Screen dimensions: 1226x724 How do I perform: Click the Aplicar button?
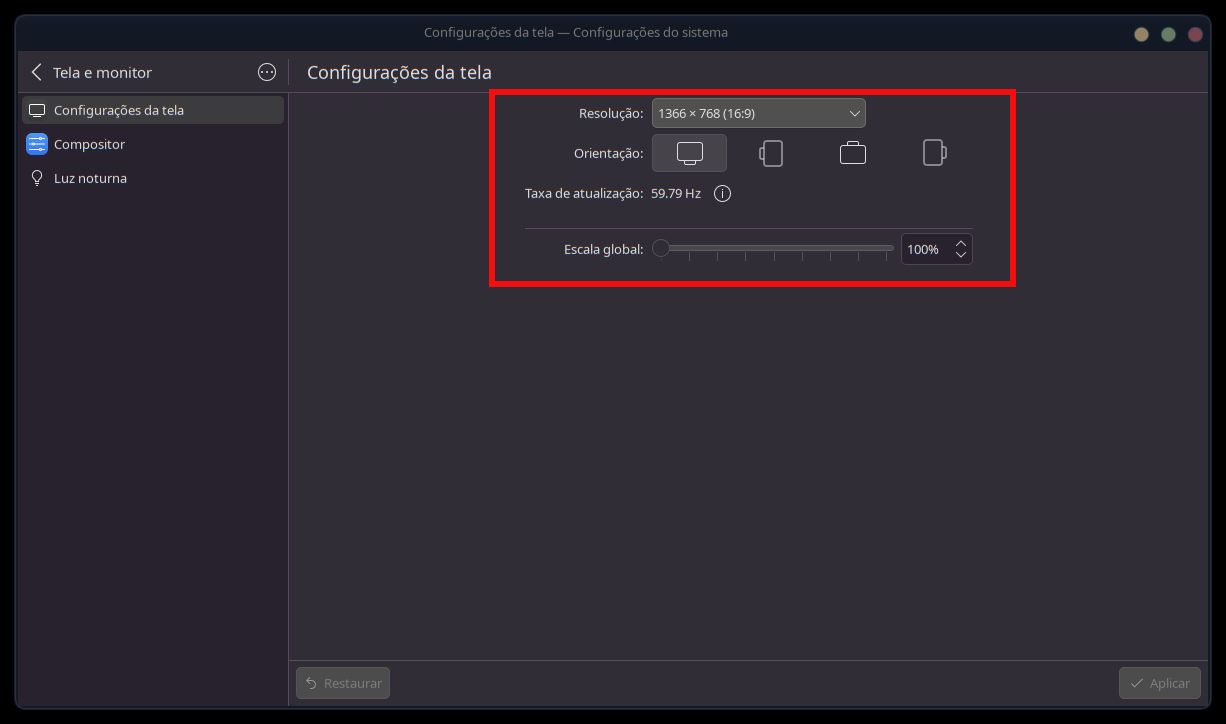click(1159, 683)
